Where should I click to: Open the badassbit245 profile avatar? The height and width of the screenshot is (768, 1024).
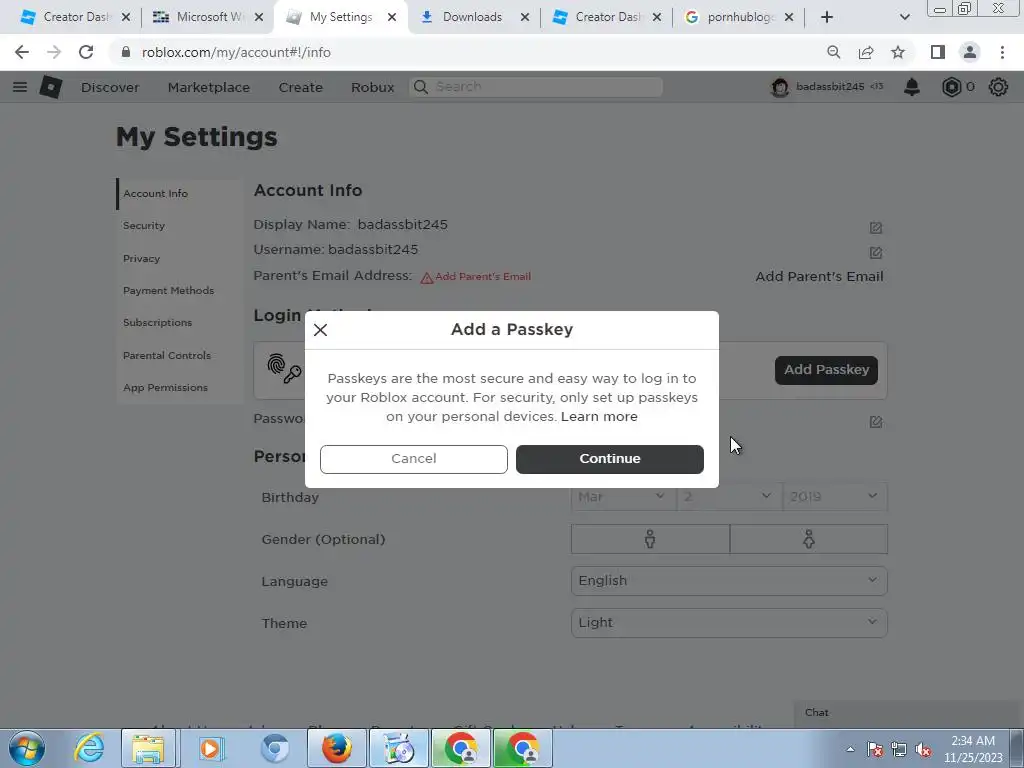(780, 87)
